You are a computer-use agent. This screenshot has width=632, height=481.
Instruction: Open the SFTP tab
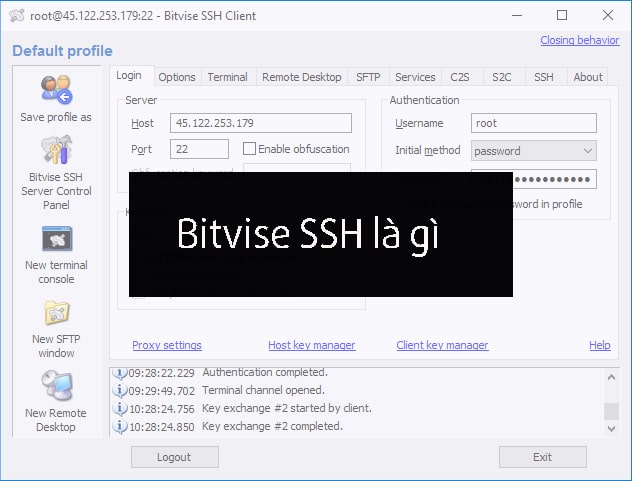368,77
